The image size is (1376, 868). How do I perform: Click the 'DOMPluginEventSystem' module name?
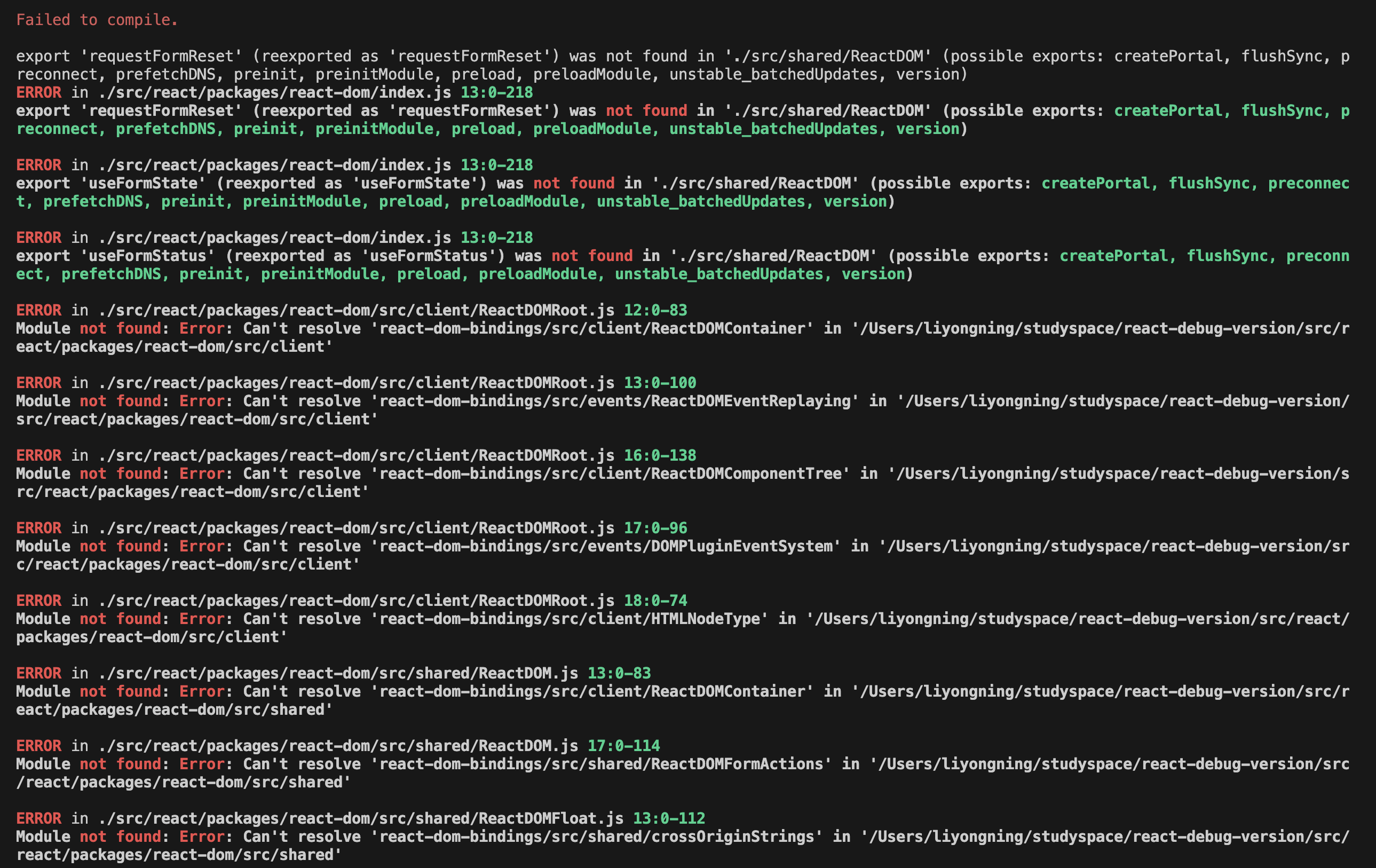pyautogui.click(x=742, y=546)
